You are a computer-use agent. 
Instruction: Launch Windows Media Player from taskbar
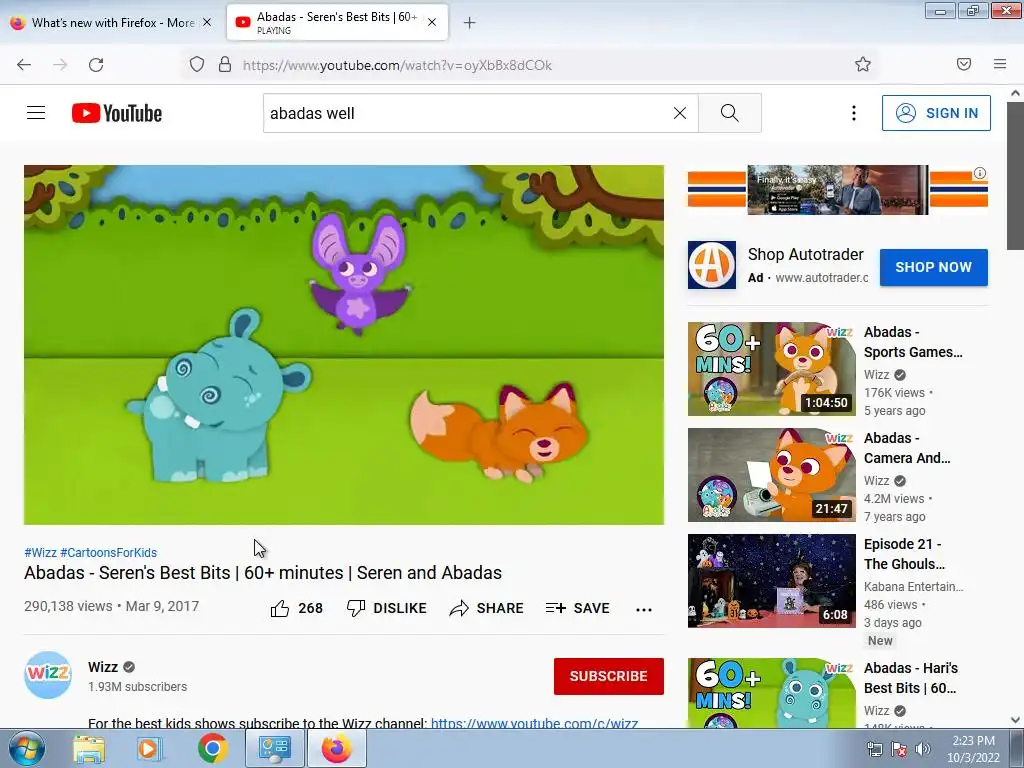(x=148, y=748)
